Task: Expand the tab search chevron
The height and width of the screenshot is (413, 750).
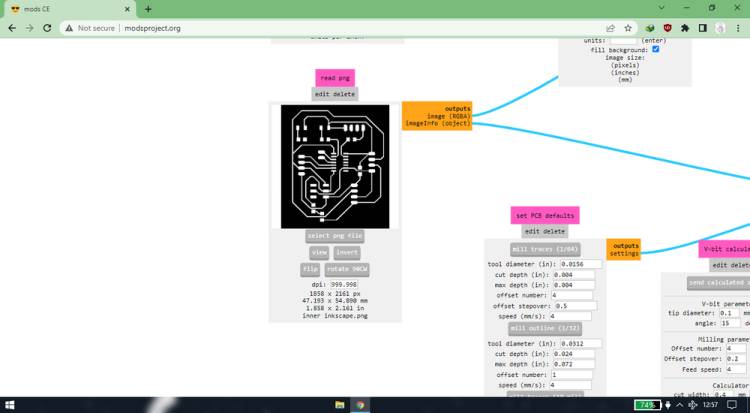Action: [662, 8]
